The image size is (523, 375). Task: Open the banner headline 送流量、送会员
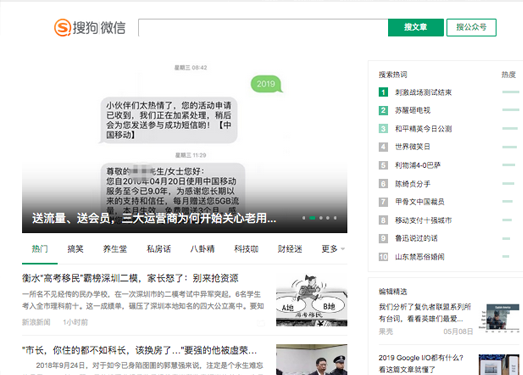point(154,218)
